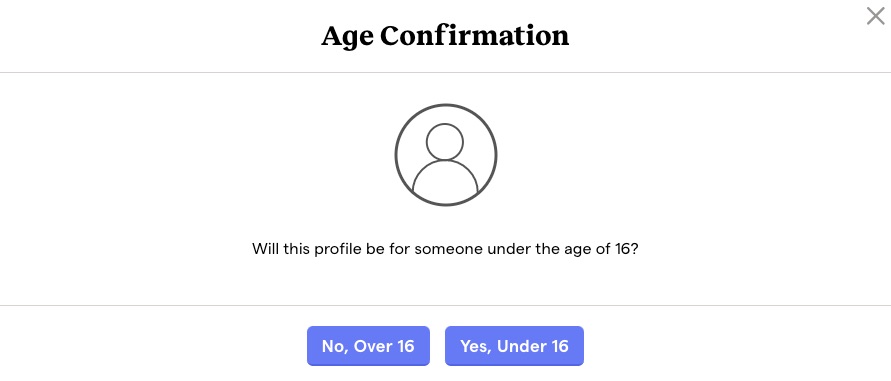Dismiss the dialog with the X icon
Screen dimensions: 891x381
click(875, 16)
